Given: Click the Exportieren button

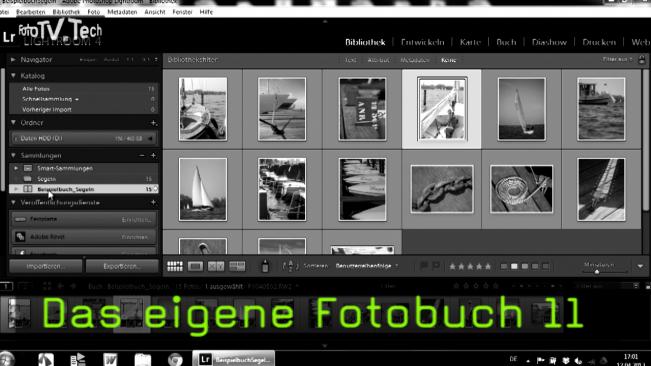Looking at the screenshot, I should click(x=122, y=266).
